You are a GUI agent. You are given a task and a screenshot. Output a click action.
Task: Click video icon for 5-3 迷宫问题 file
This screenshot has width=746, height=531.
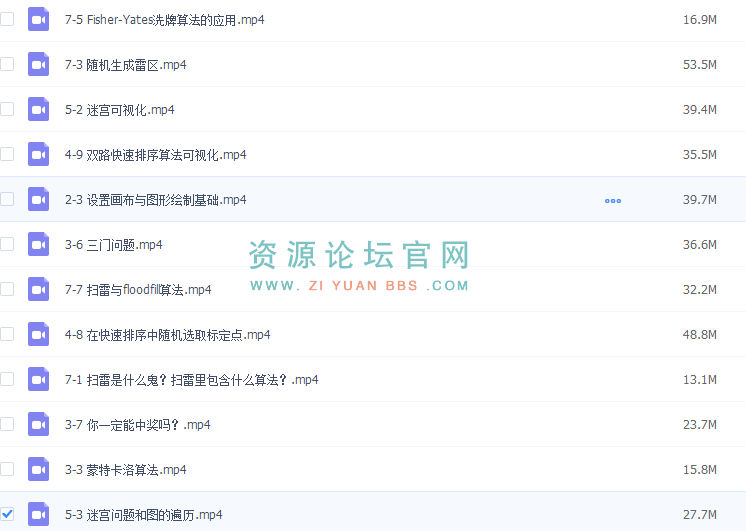click(x=39, y=514)
